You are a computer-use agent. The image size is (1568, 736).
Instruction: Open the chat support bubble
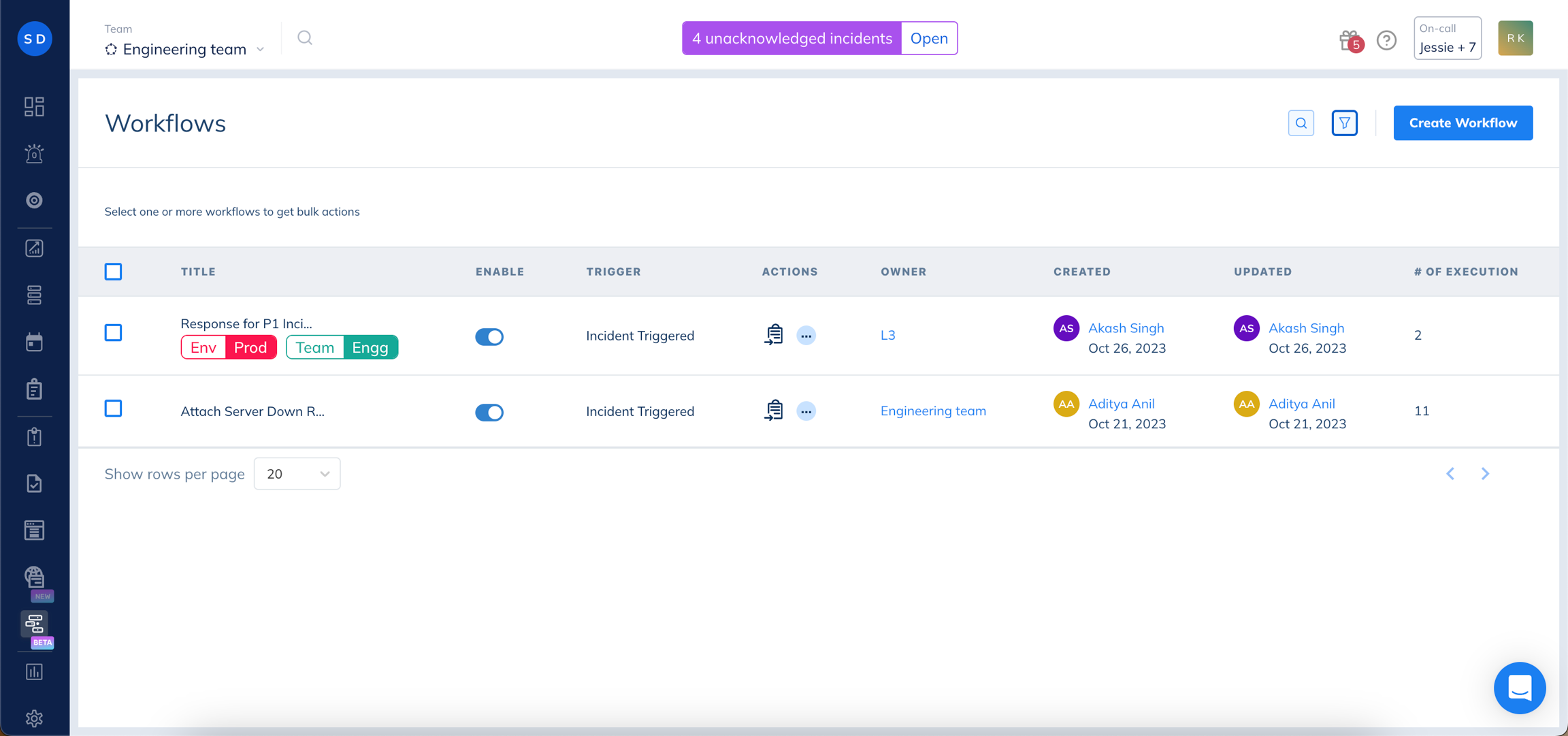coord(1519,688)
